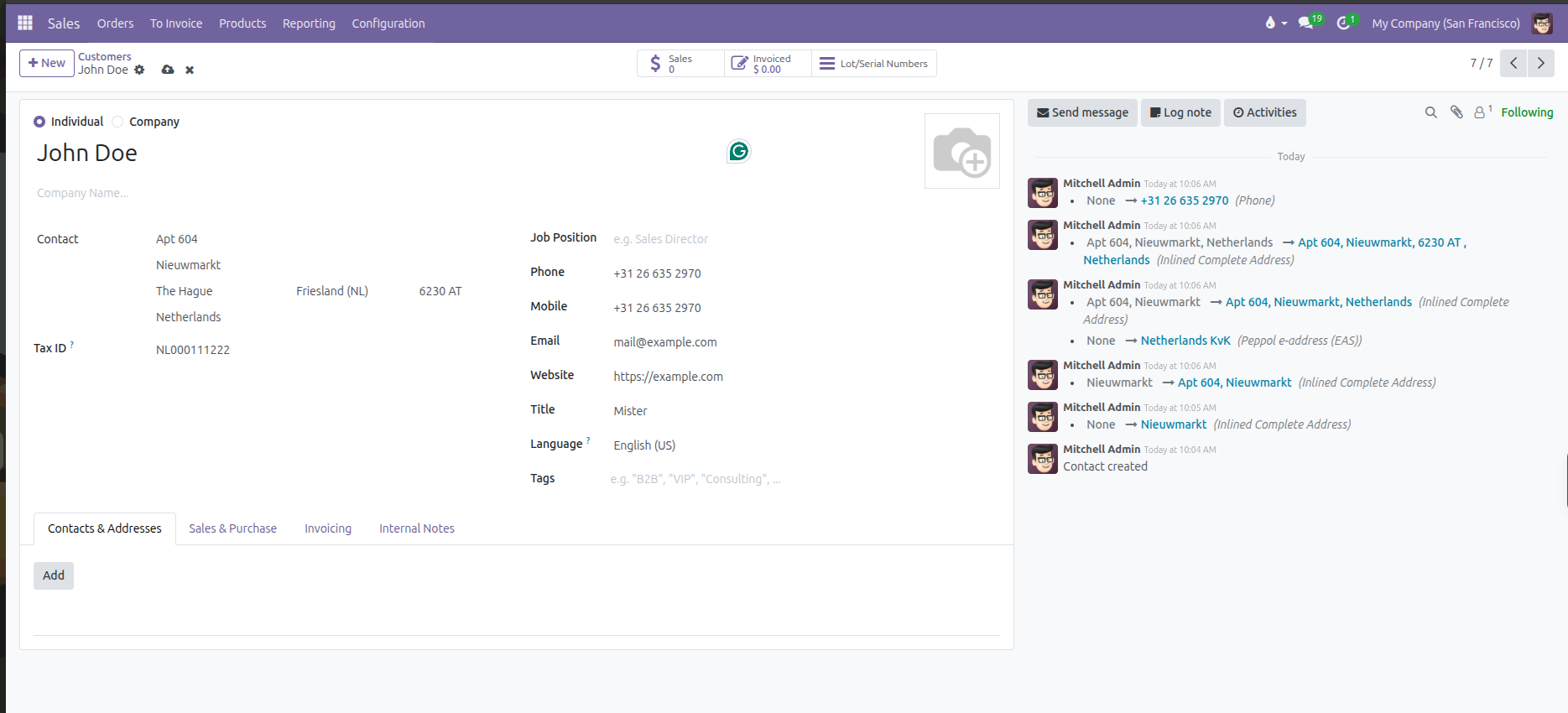The width and height of the screenshot is (1568, 713).
Task: Click the gear actions icon beside John Doe
Action: [139, 70]
